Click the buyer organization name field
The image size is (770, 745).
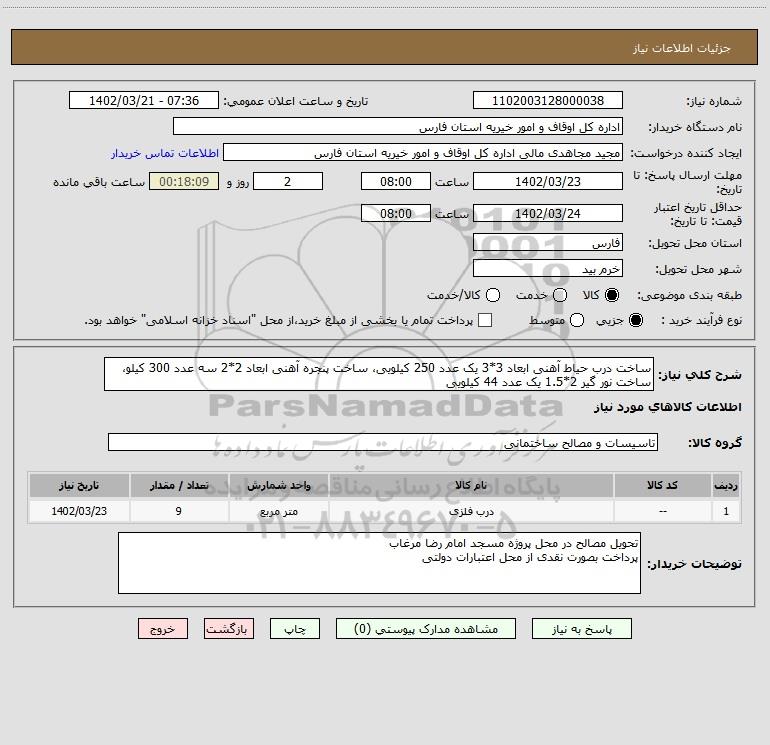pyautogui.click(x=398, y=127)
